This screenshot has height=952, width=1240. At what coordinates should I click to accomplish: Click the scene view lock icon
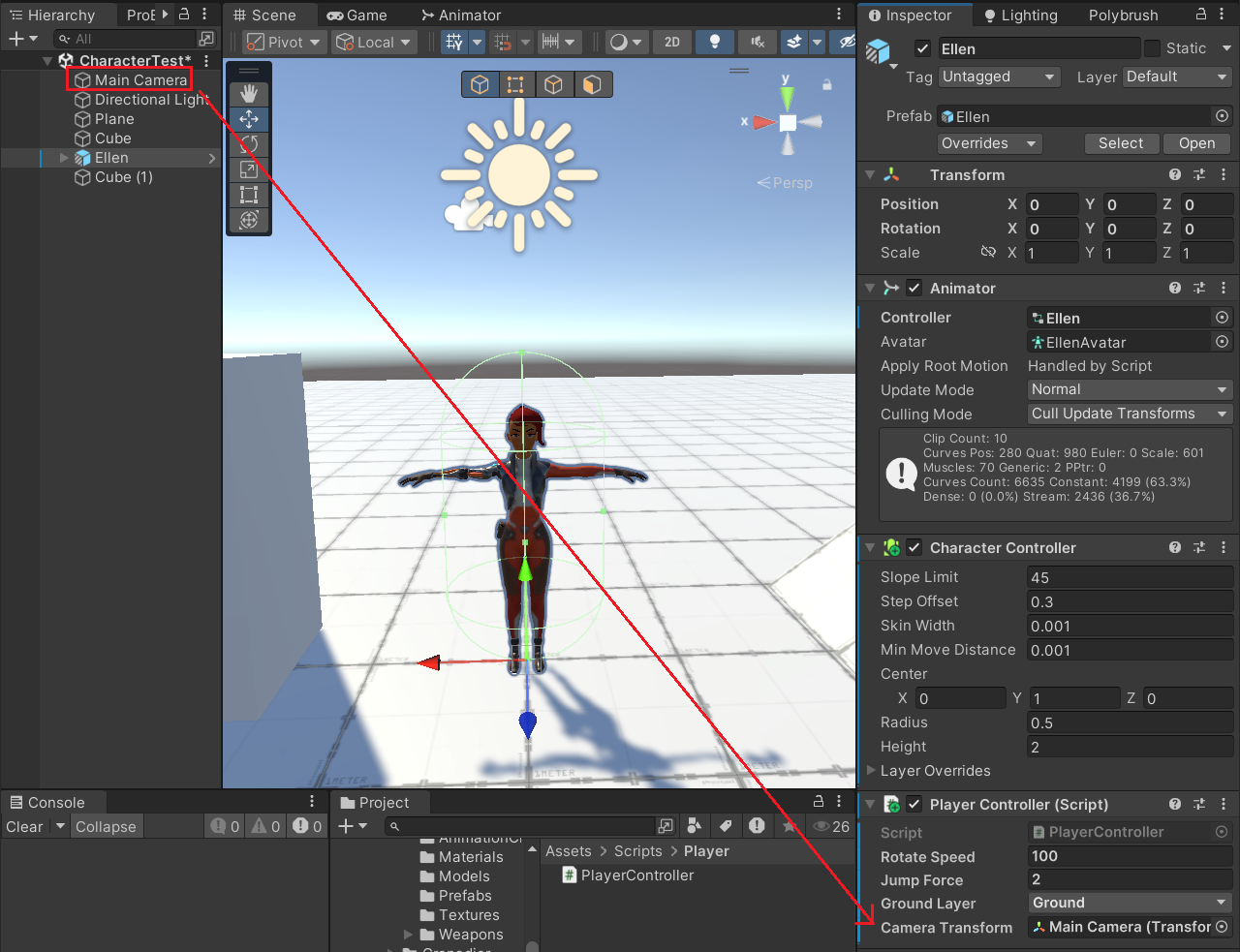point(827,84)
